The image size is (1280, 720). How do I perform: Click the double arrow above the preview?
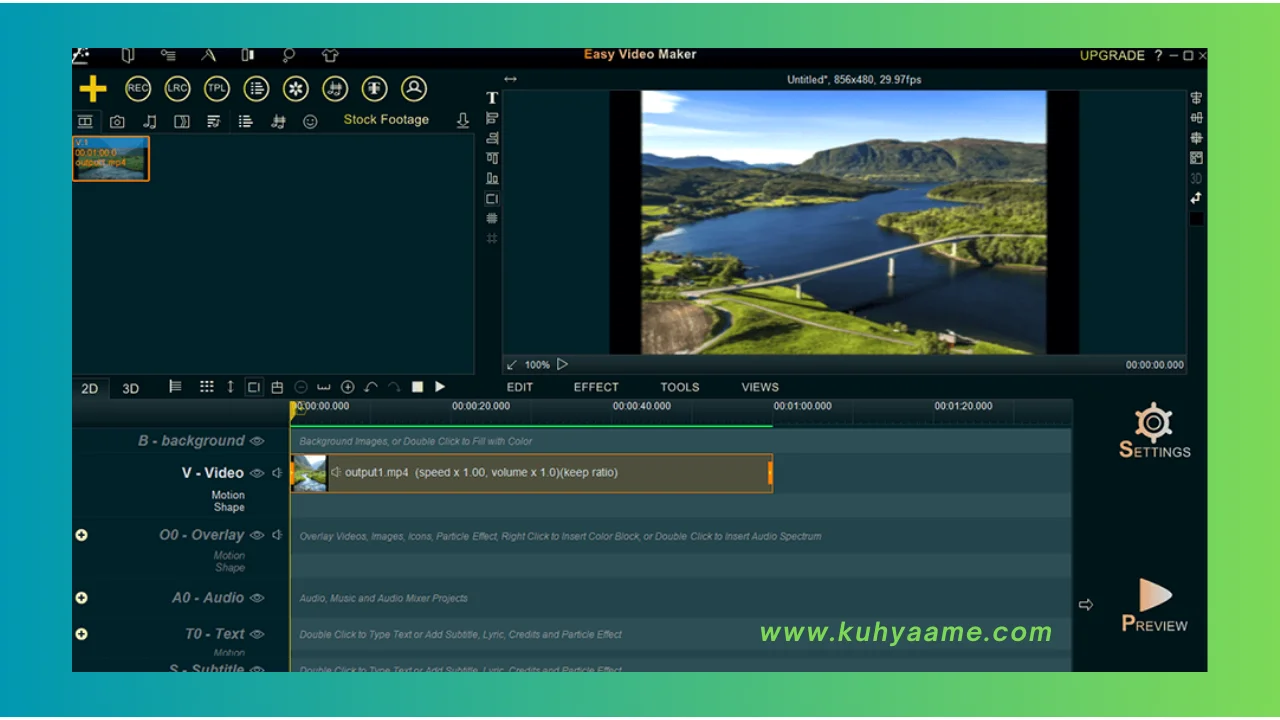coord(510,79)
